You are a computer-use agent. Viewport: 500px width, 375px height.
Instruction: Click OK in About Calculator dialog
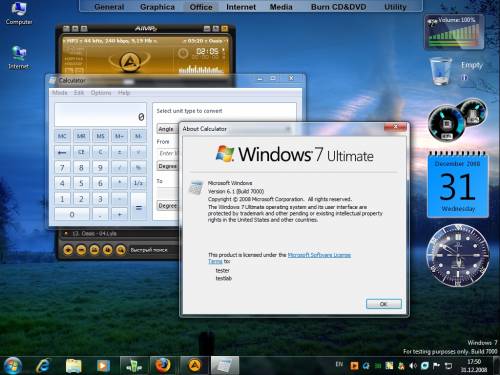pyautogui.click(x=384, y=304)
